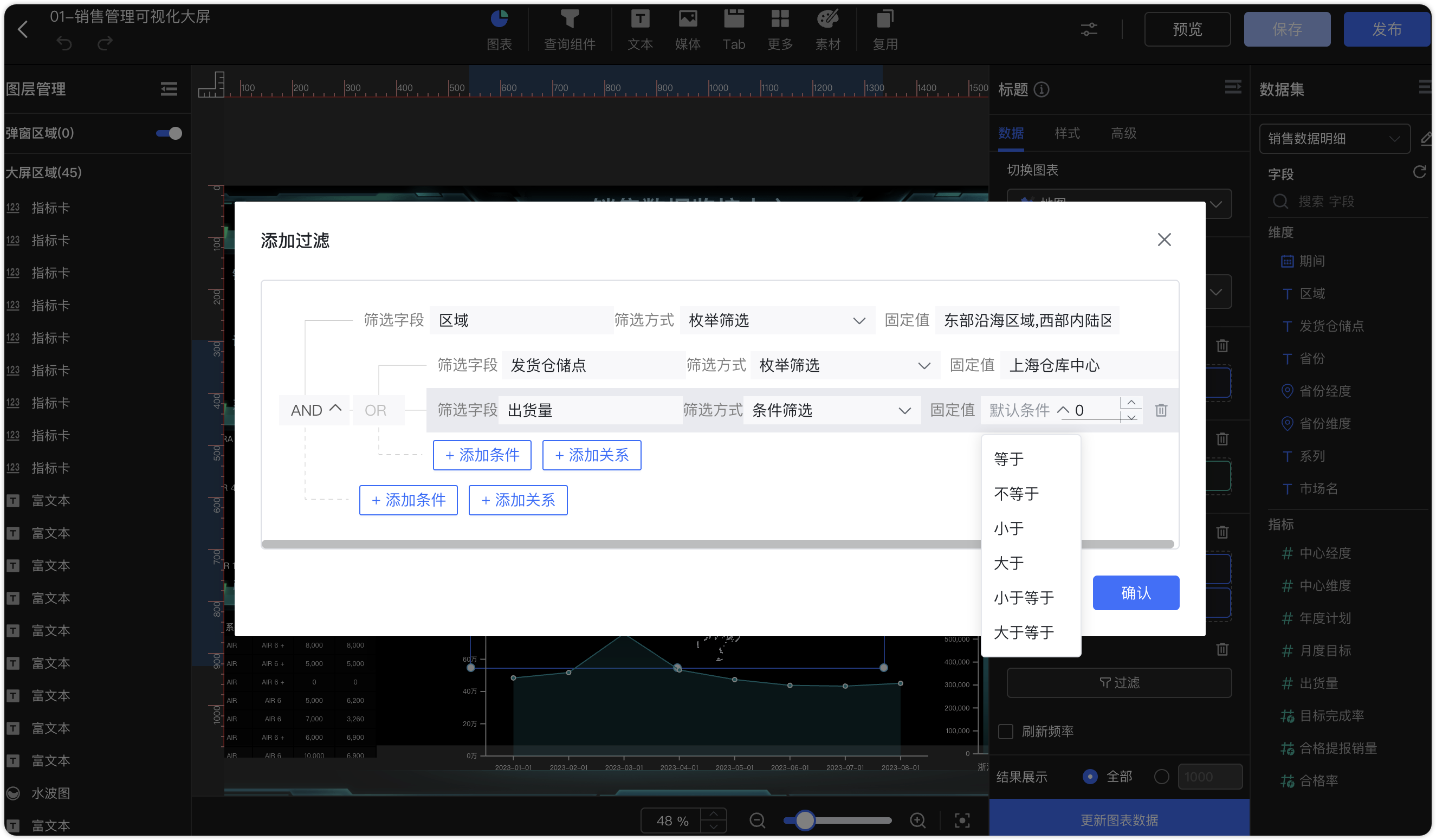Select the Tab component tool

(x=734, y=30)
